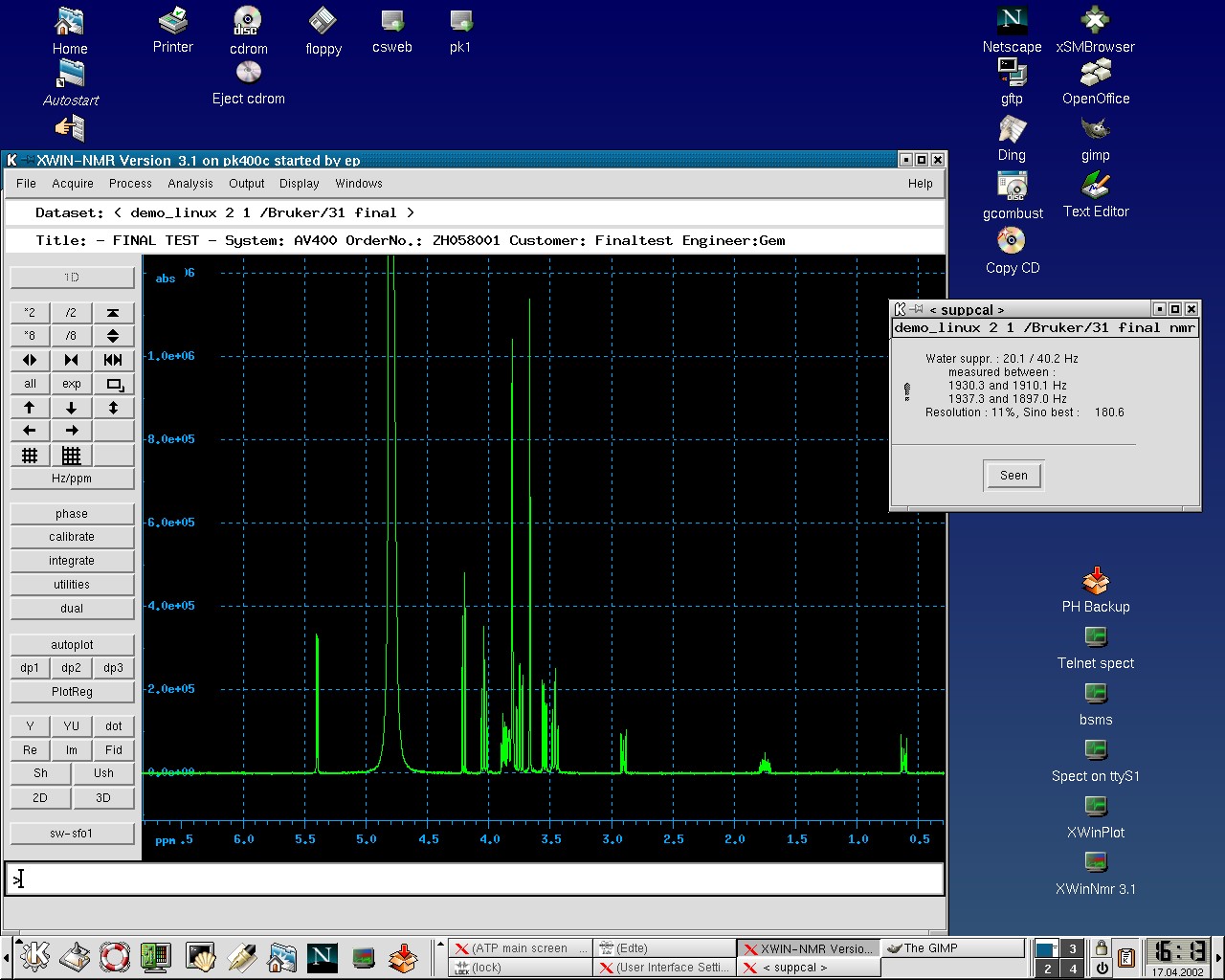Open the File menu dropdown

click(x=27, y=184)
